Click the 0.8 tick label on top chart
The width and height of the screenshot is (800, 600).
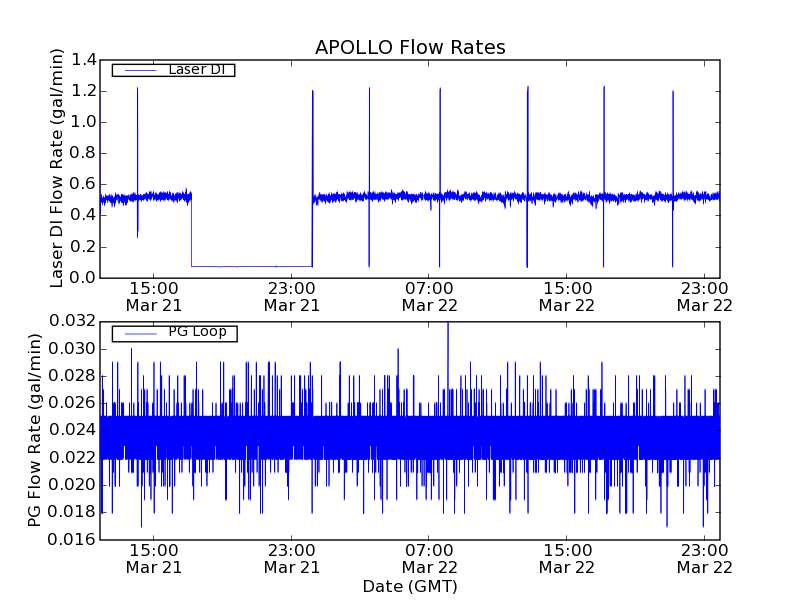83,154
